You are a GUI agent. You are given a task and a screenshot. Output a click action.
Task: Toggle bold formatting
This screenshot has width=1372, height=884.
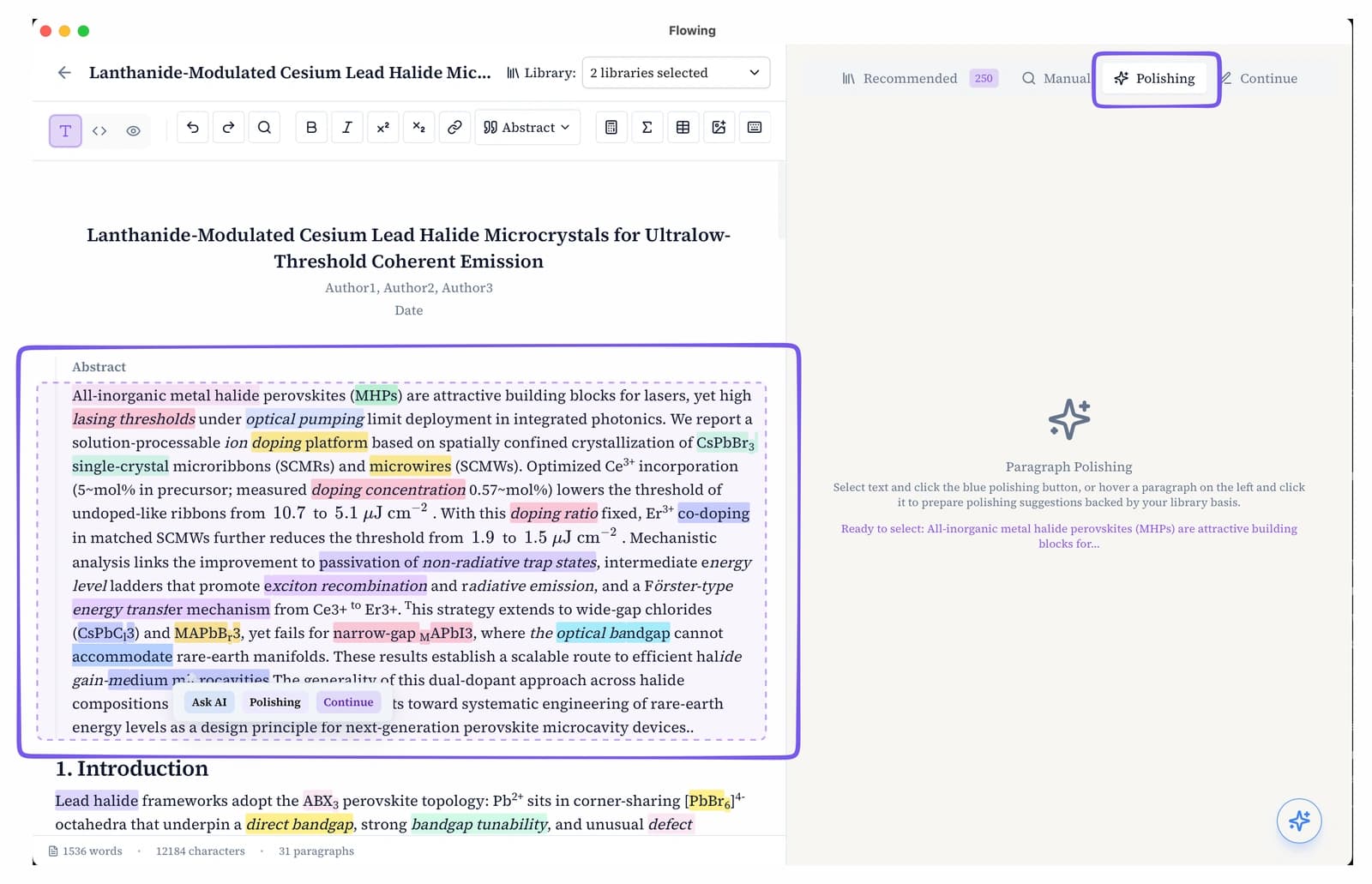(x=311, y=128)
